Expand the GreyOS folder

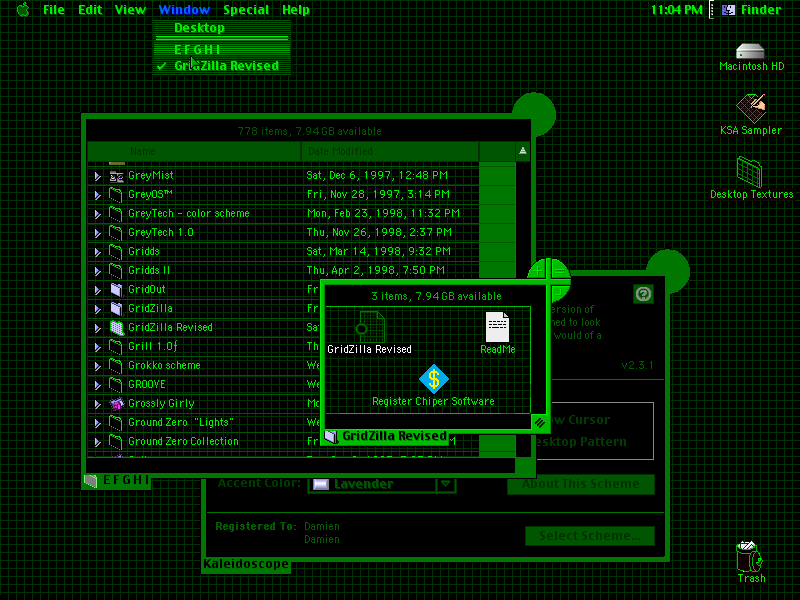point(97,195)
